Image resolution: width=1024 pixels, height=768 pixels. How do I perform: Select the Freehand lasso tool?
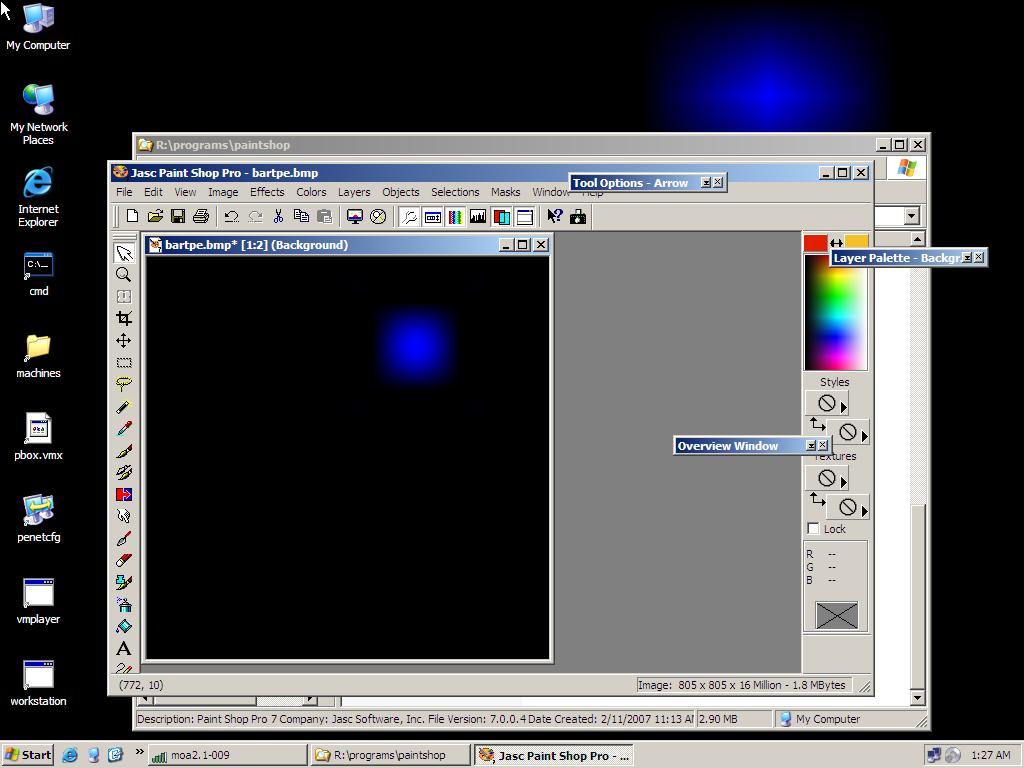[x=124, y=385]
